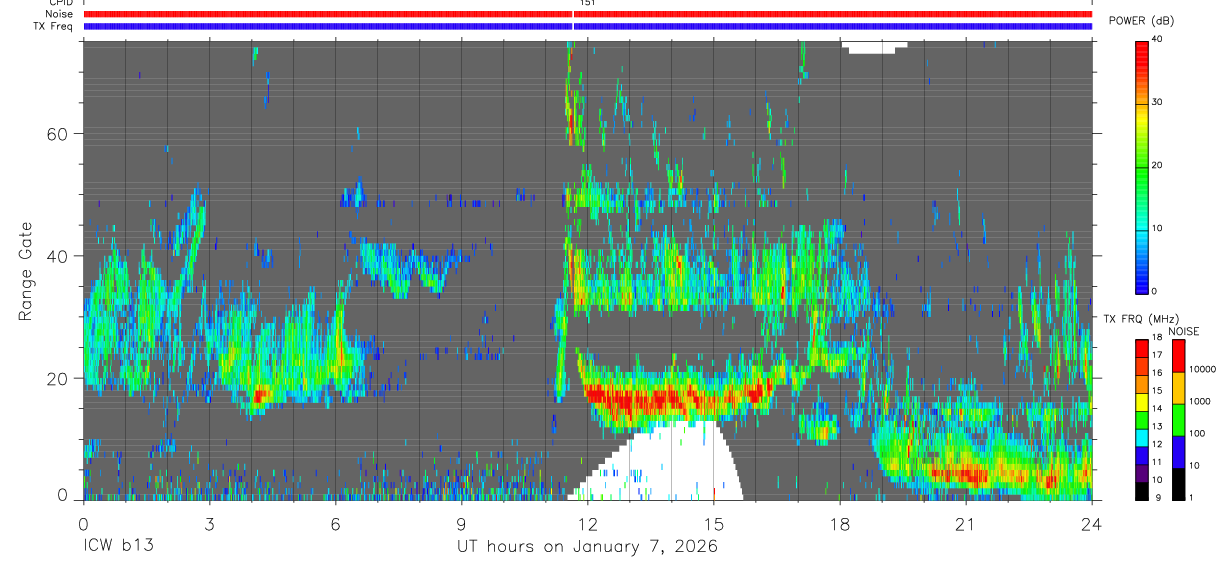Click the 'Range Gate' axis label
Screen dimensions: 1228x567
pyautogui.click(x=26, y=270)
